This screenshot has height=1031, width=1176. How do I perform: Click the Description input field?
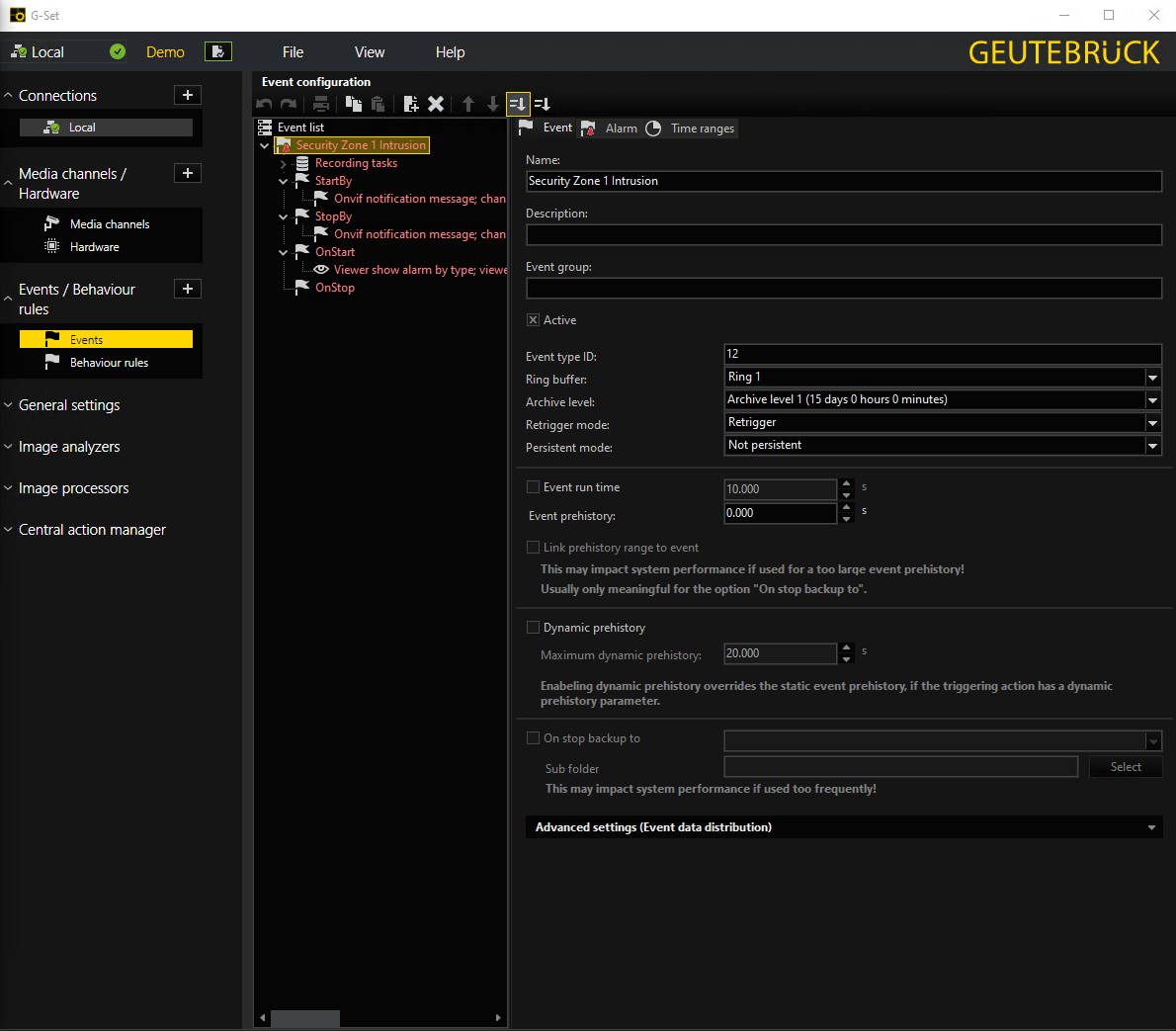(843, 234)
